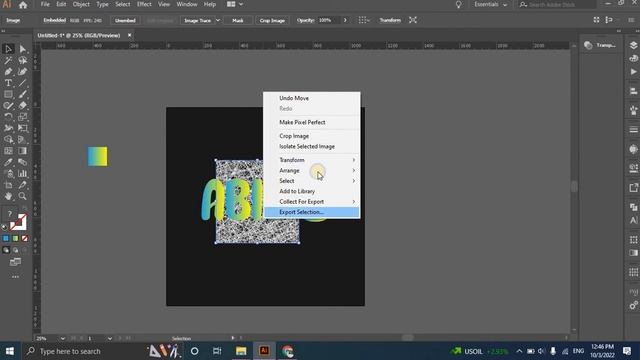
Task: Open the Pathfinder panel icon
Action: pos(633,207)
